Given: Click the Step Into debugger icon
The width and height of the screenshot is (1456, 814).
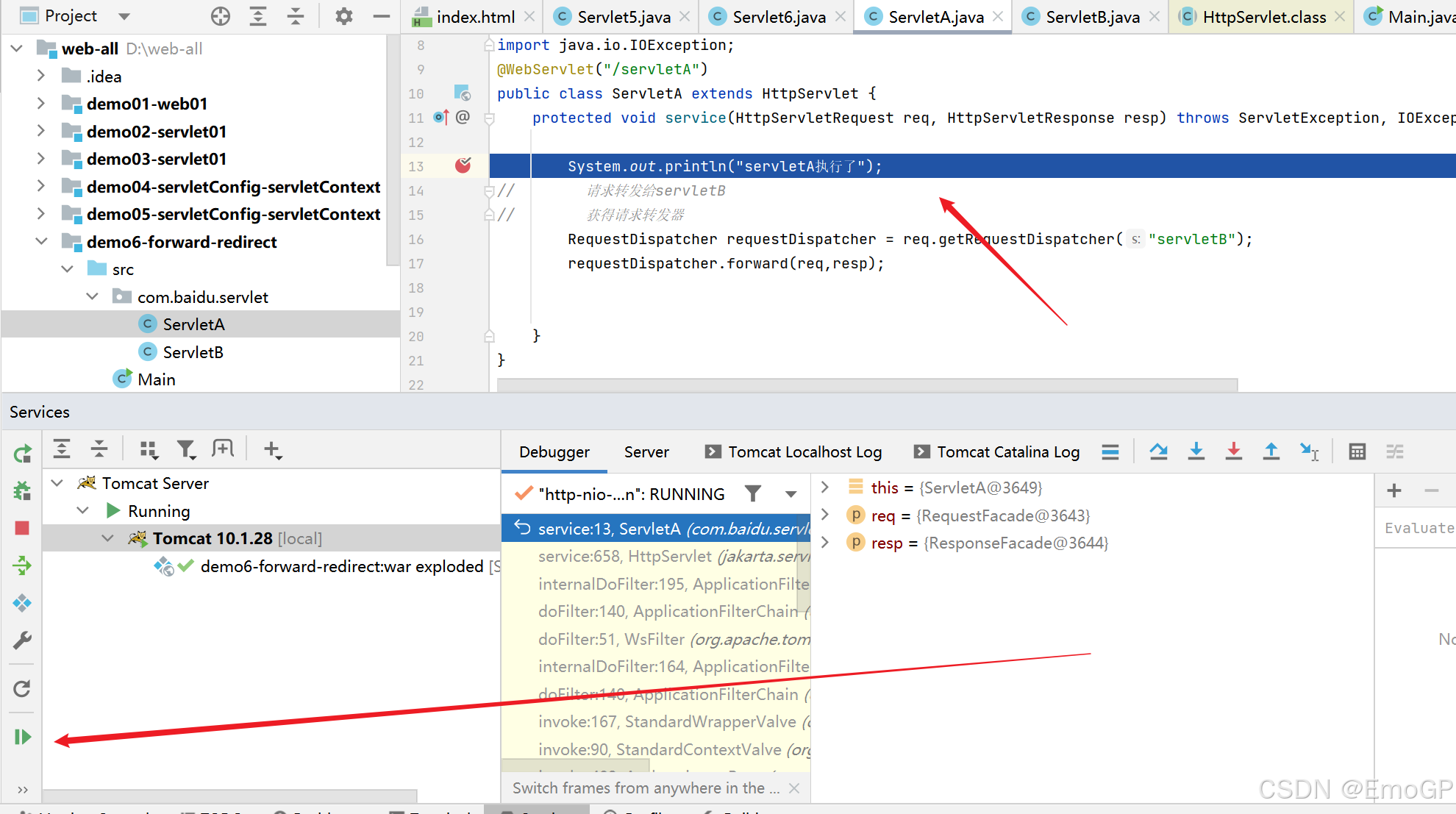Looking at the screenshot, I should coord(1196,451).
